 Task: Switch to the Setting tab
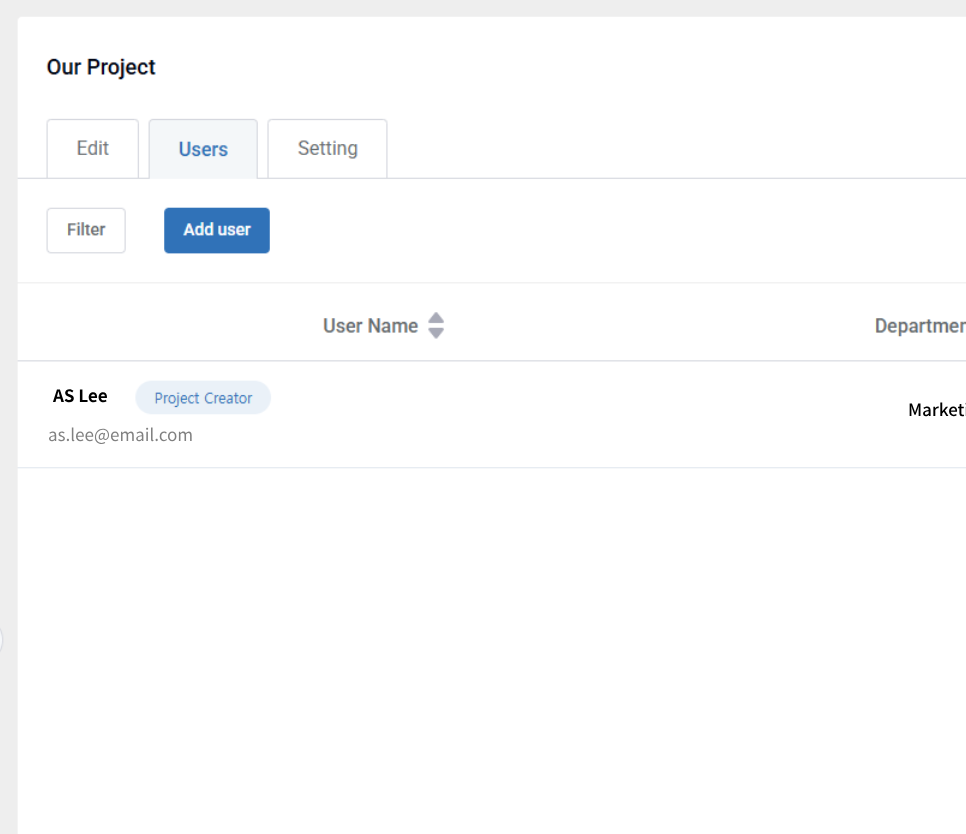pyautogui.click(x=327, y=149)
